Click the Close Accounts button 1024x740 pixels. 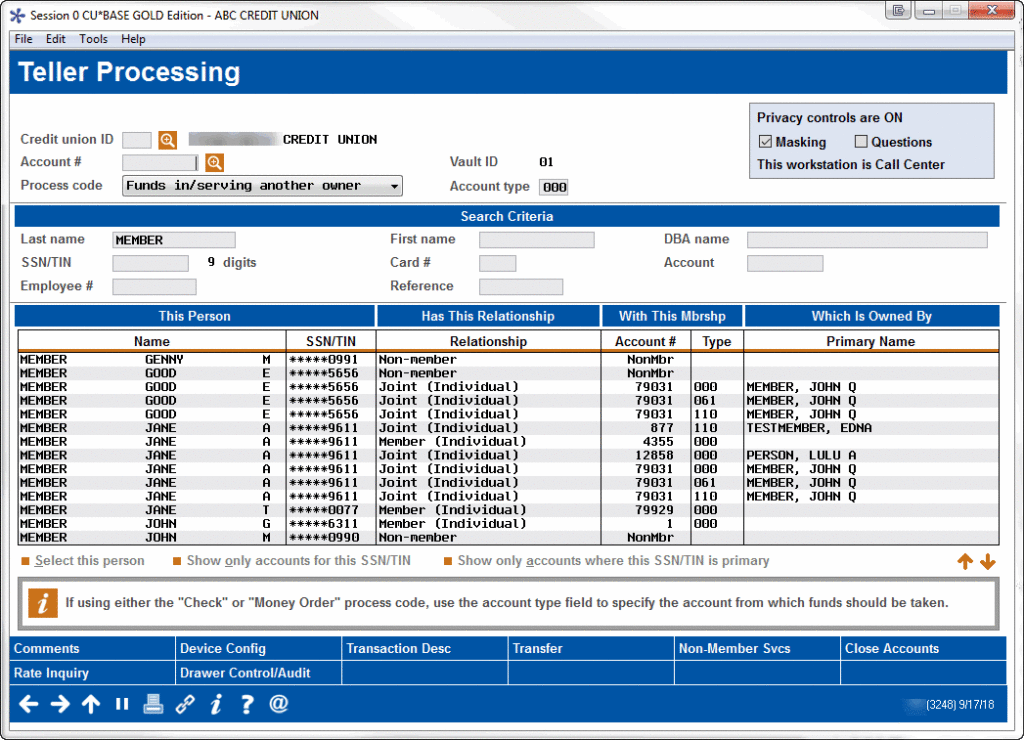pos(923,649)
